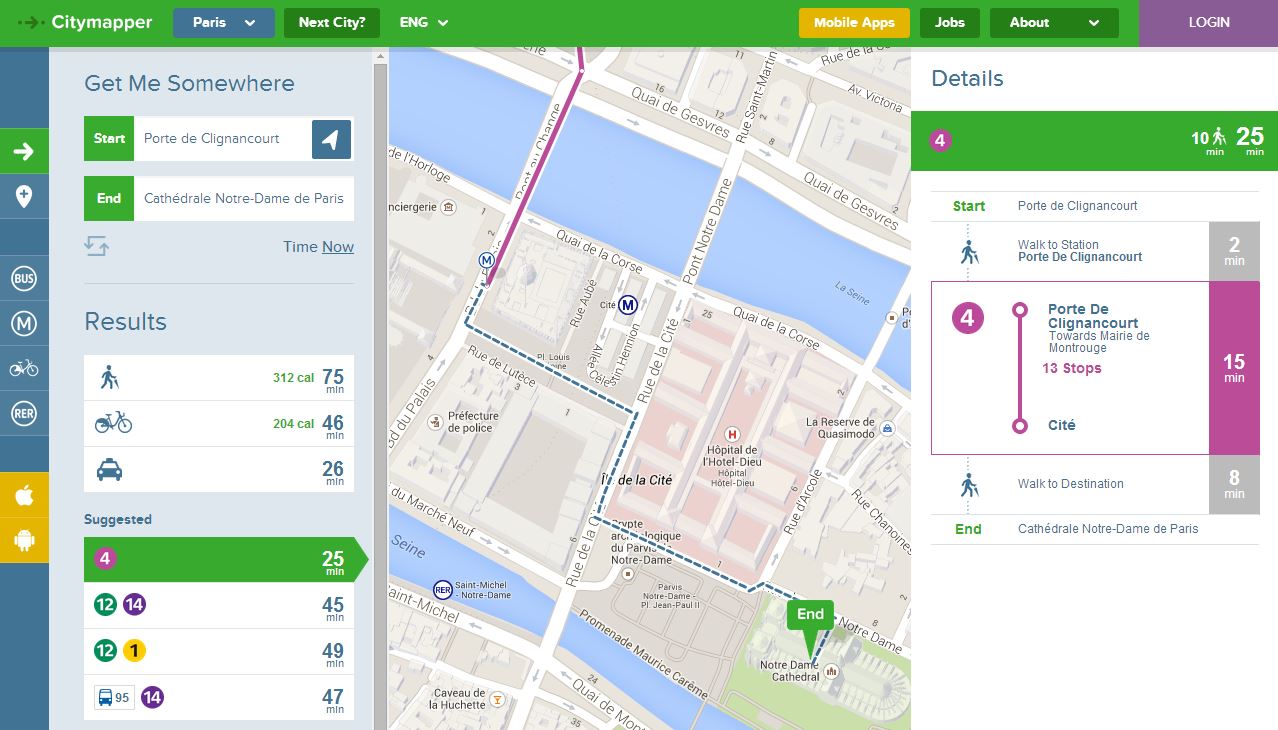Click the Next City? button
1278x730 pixels.
coord(331,22)
